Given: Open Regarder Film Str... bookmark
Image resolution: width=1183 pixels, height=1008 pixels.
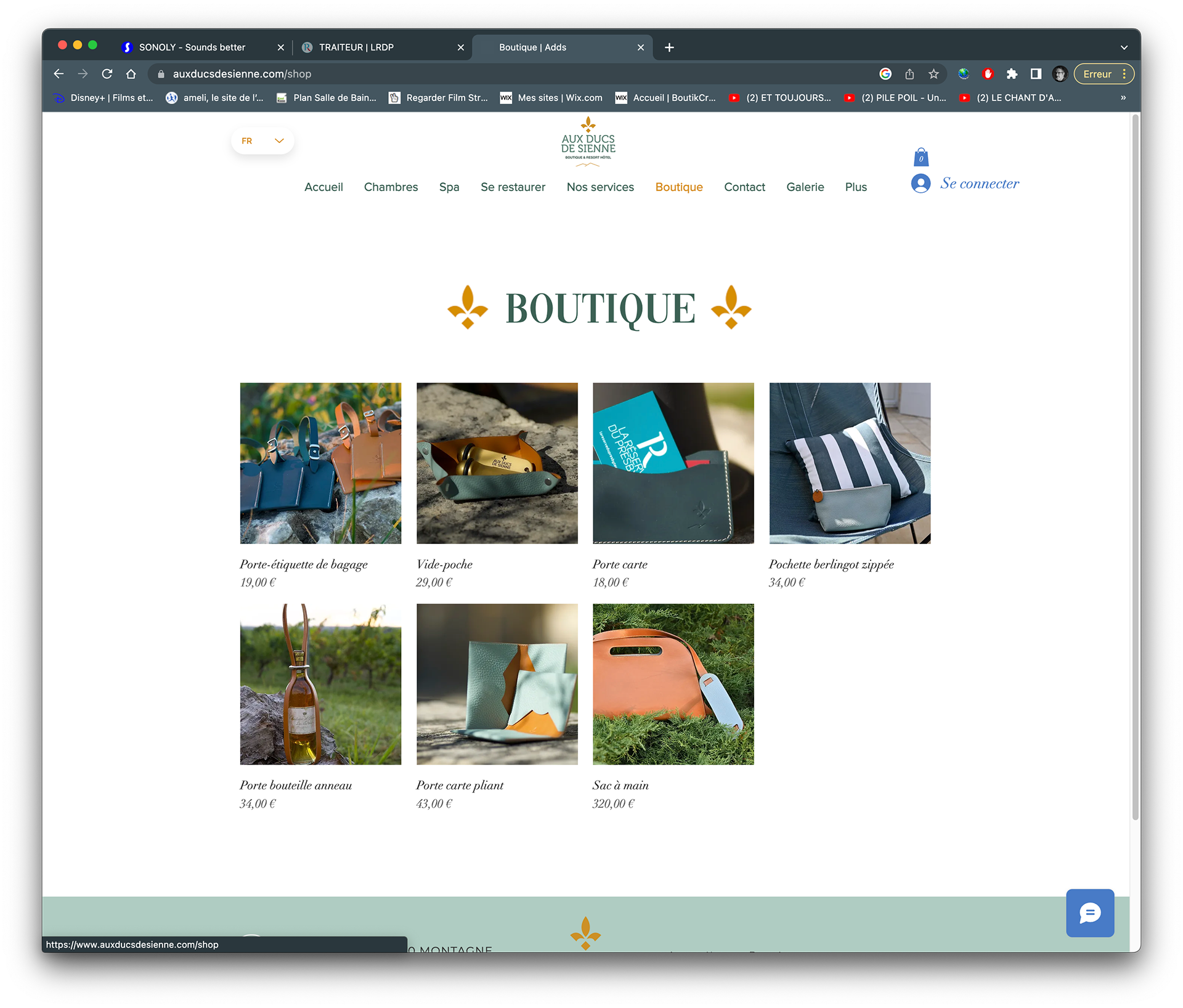Looking at the screenshot, I should pyautogui.click(x=438, y=98).
